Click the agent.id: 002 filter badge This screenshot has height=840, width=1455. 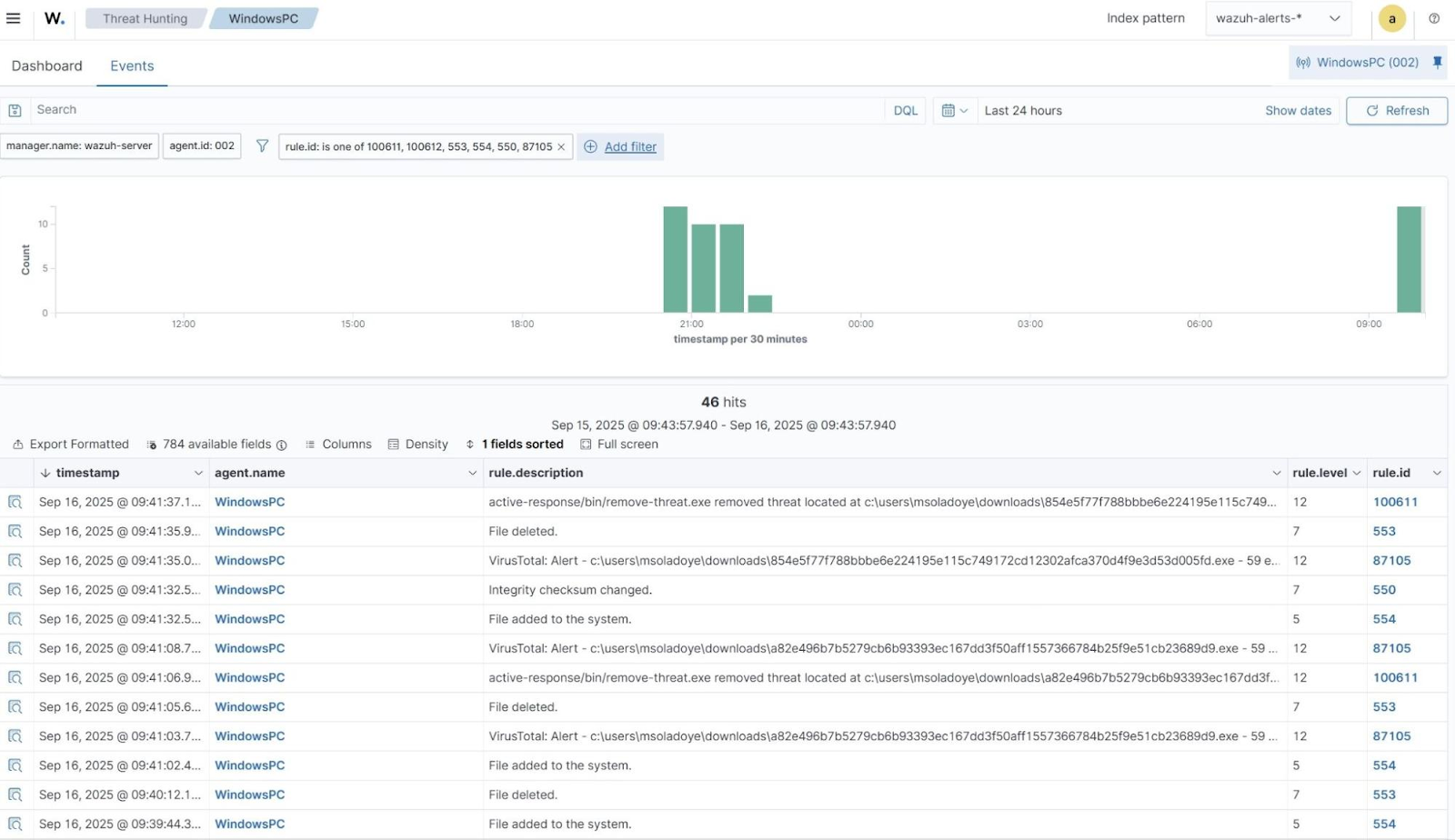point(202,146)
